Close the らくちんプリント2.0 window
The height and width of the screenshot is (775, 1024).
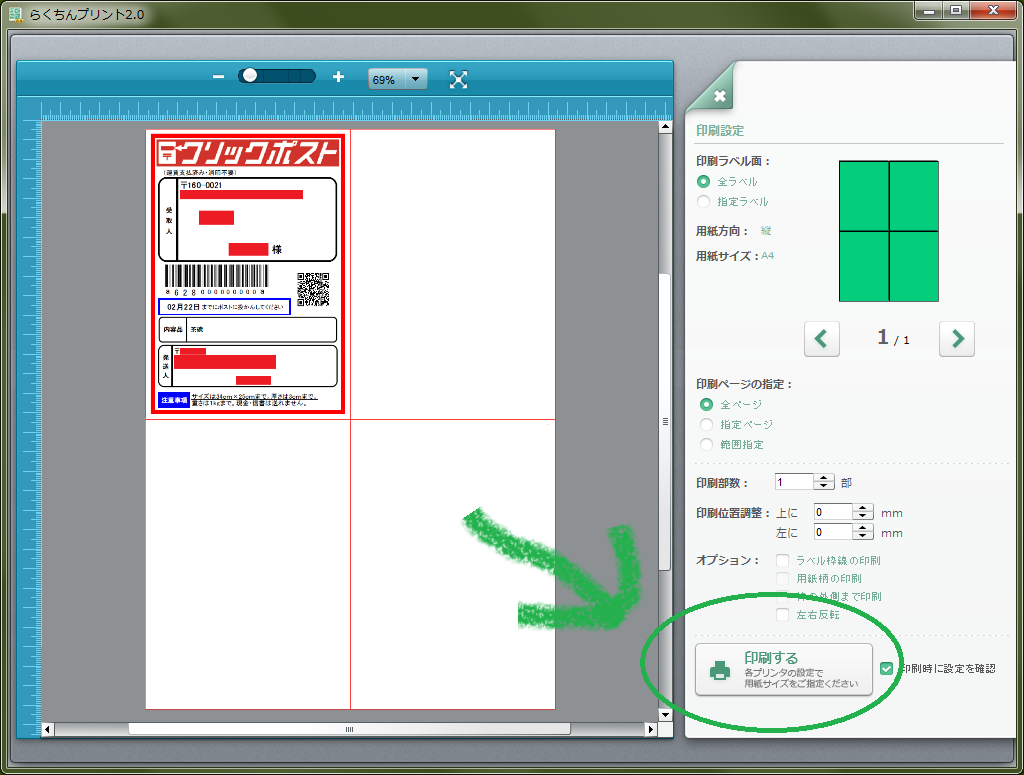(x=993, y=10)
